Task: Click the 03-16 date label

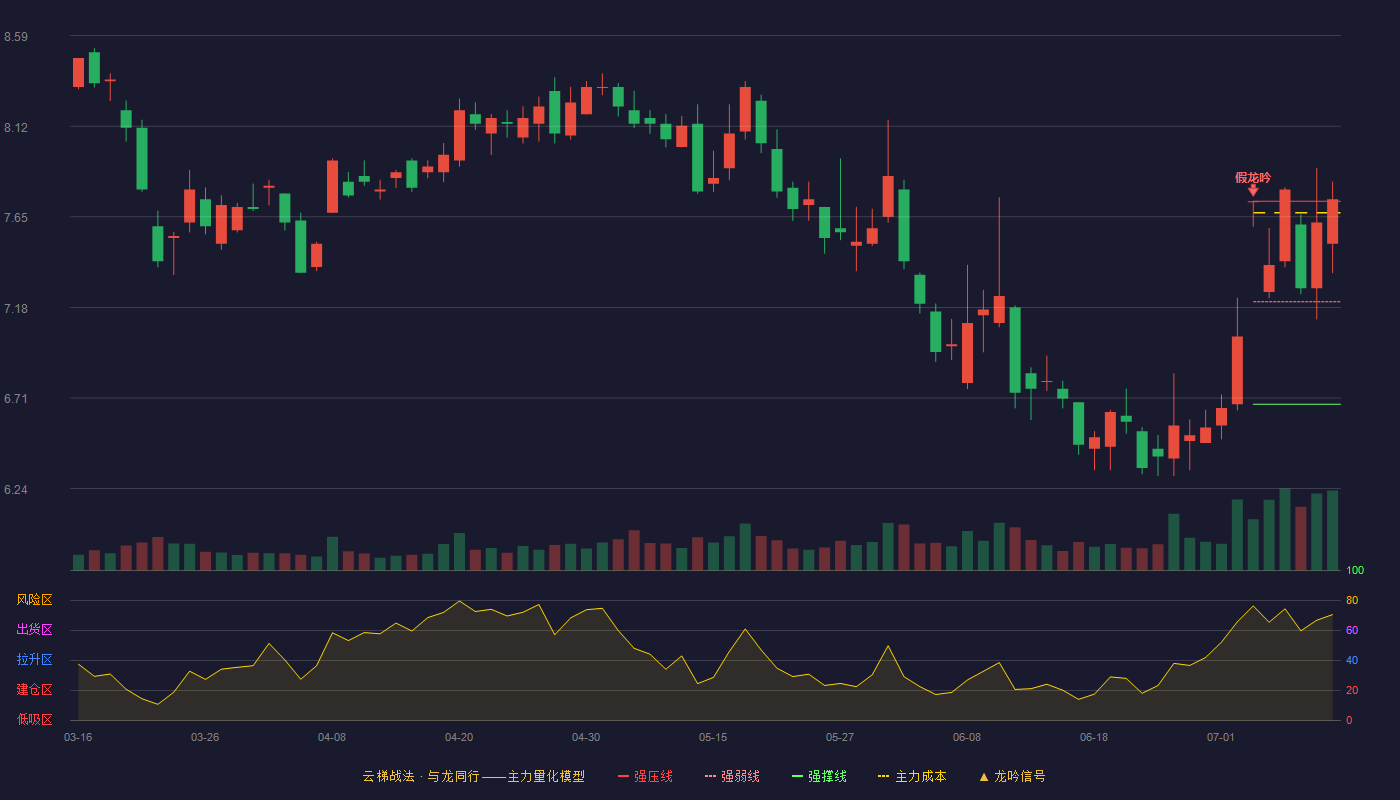Action: 78,737
